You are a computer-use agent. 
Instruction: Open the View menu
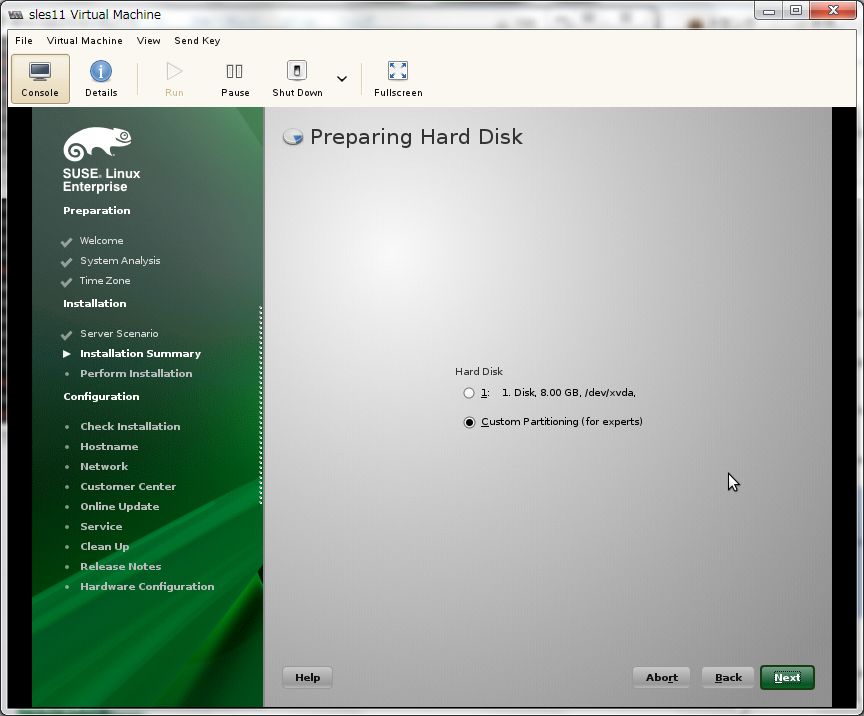point(148,40)
